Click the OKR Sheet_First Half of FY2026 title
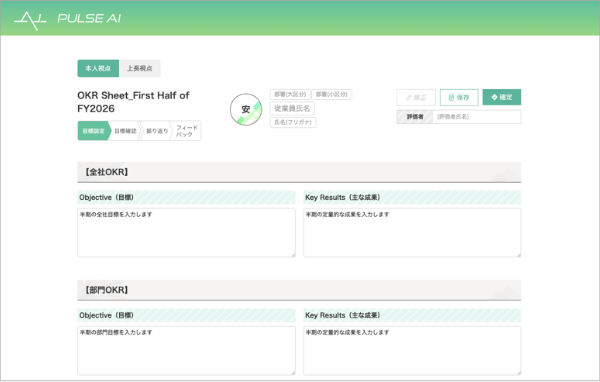 click(133, 102)
